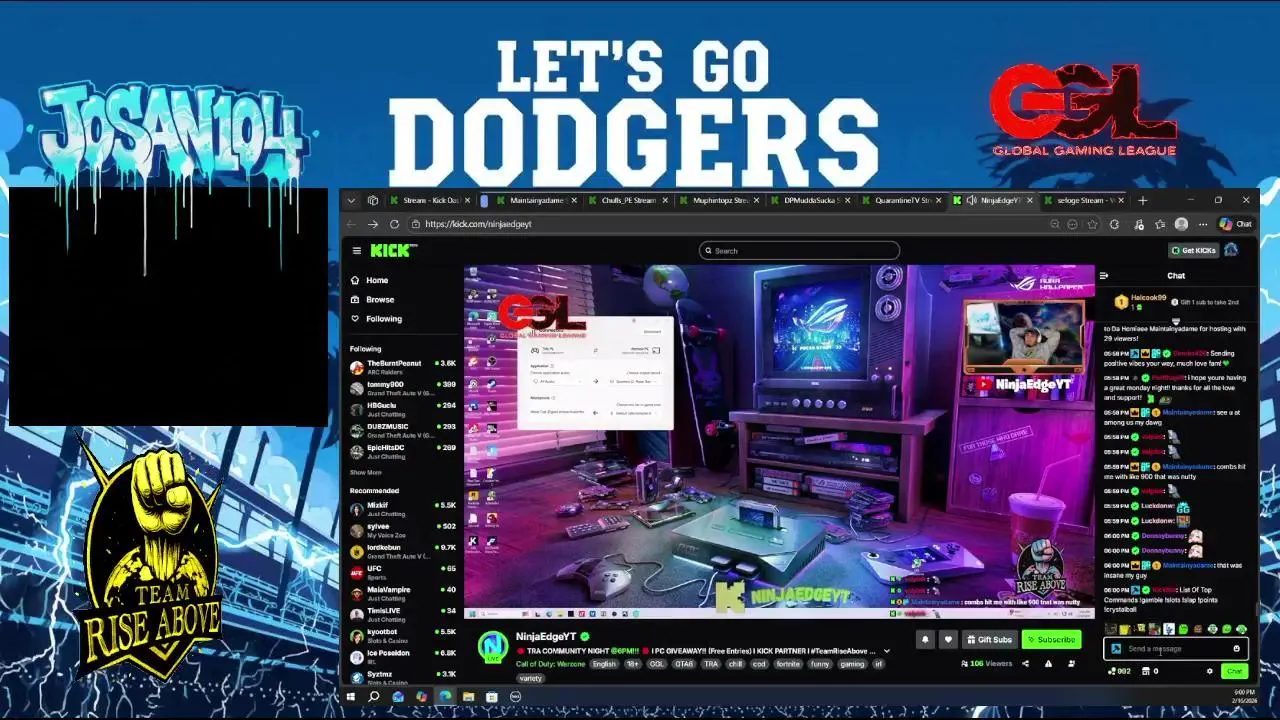Click the user avatar next to Get KICKs
The width and height of the screenshot is (1280, 720).
pyautogui.click(x=1231, y=250)
